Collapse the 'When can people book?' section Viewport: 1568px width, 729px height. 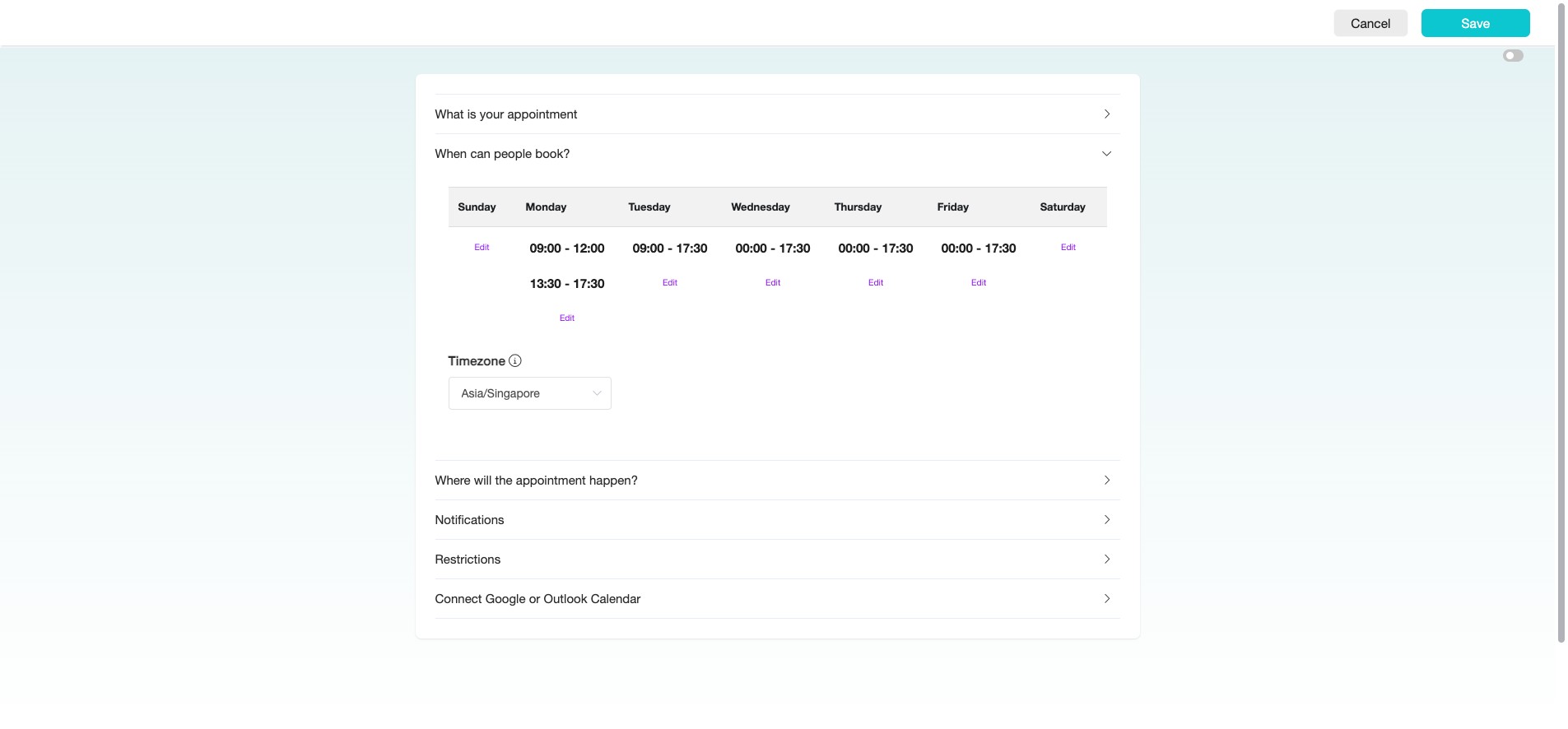pos(777,154)
